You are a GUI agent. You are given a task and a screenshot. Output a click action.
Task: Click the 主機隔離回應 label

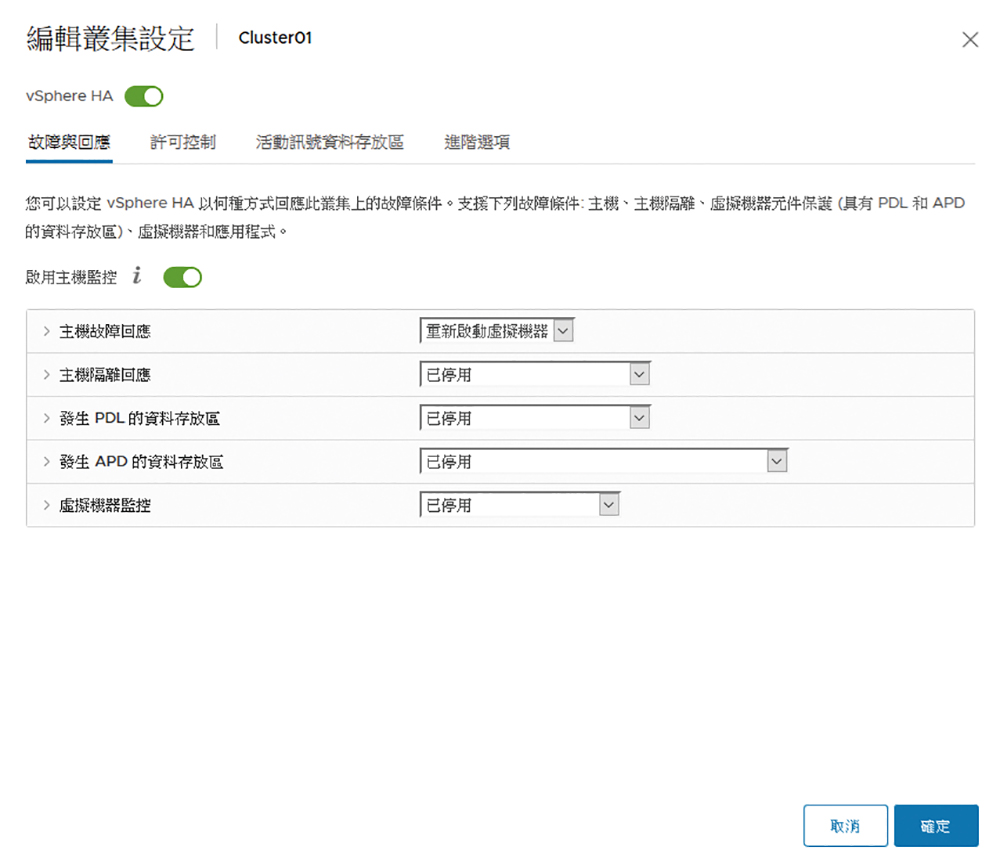(x=105, y=375)
